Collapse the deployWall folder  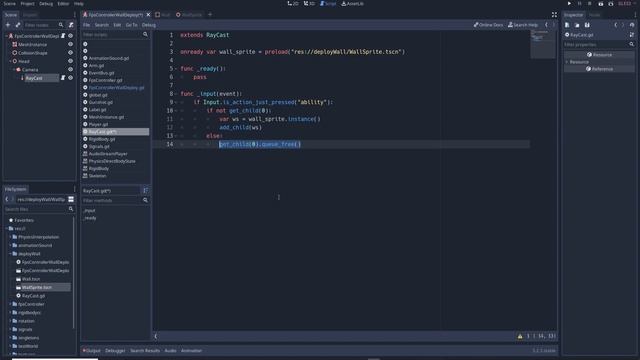[10, 253]
